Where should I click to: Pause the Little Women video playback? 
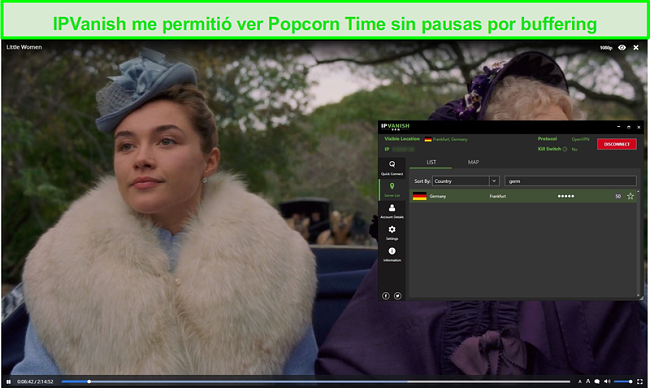(x=8, y=381)
